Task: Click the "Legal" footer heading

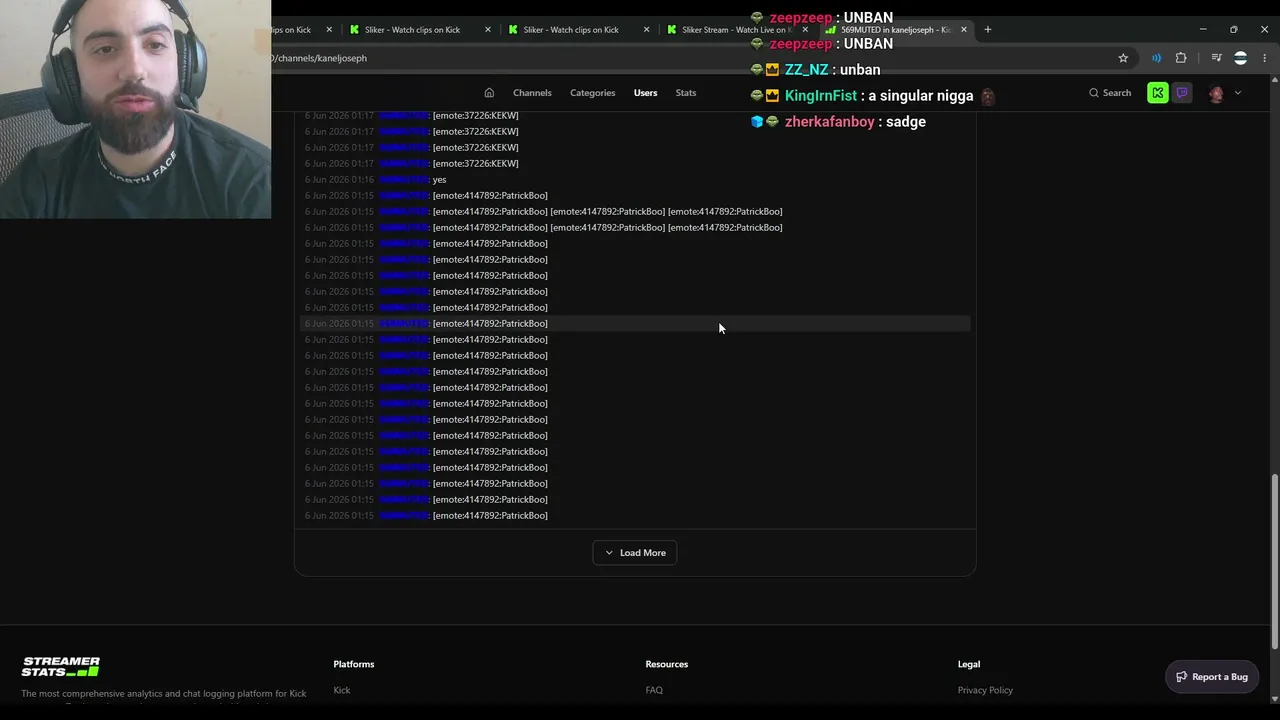Action: tap(969, 664)
